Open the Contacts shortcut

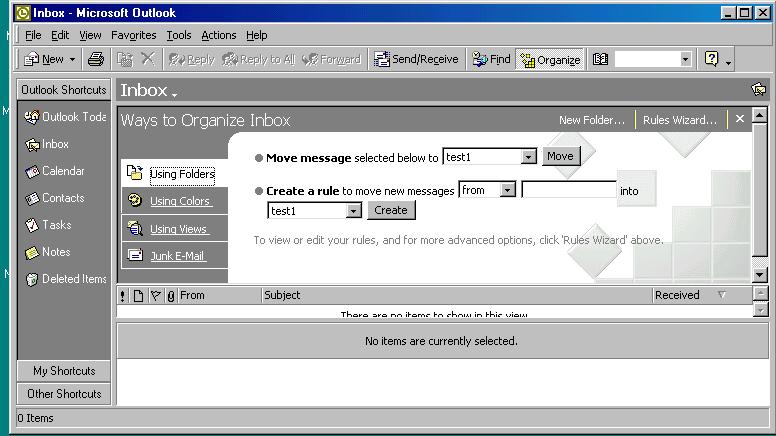coord(54,198)
